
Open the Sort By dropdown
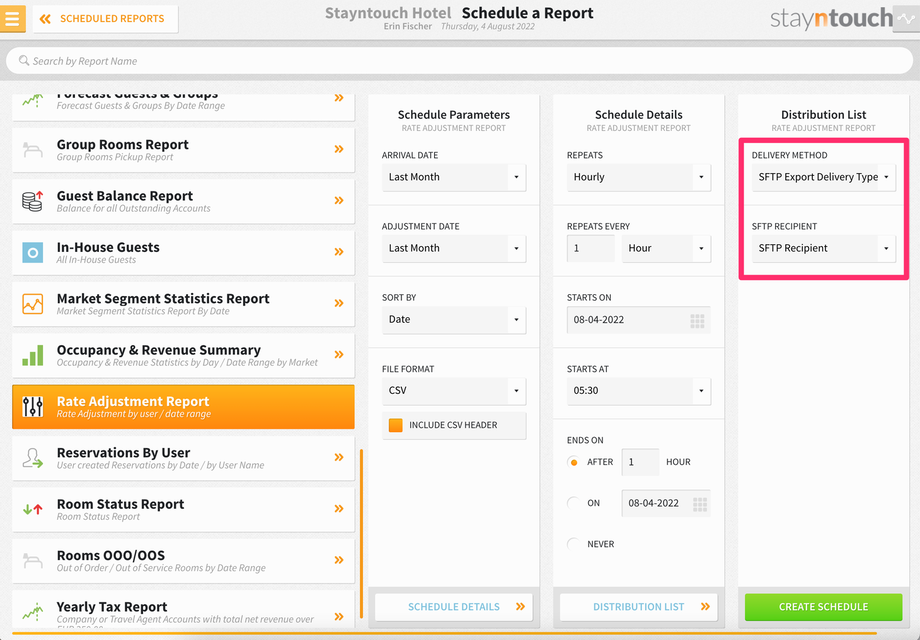tap(454, 320)
